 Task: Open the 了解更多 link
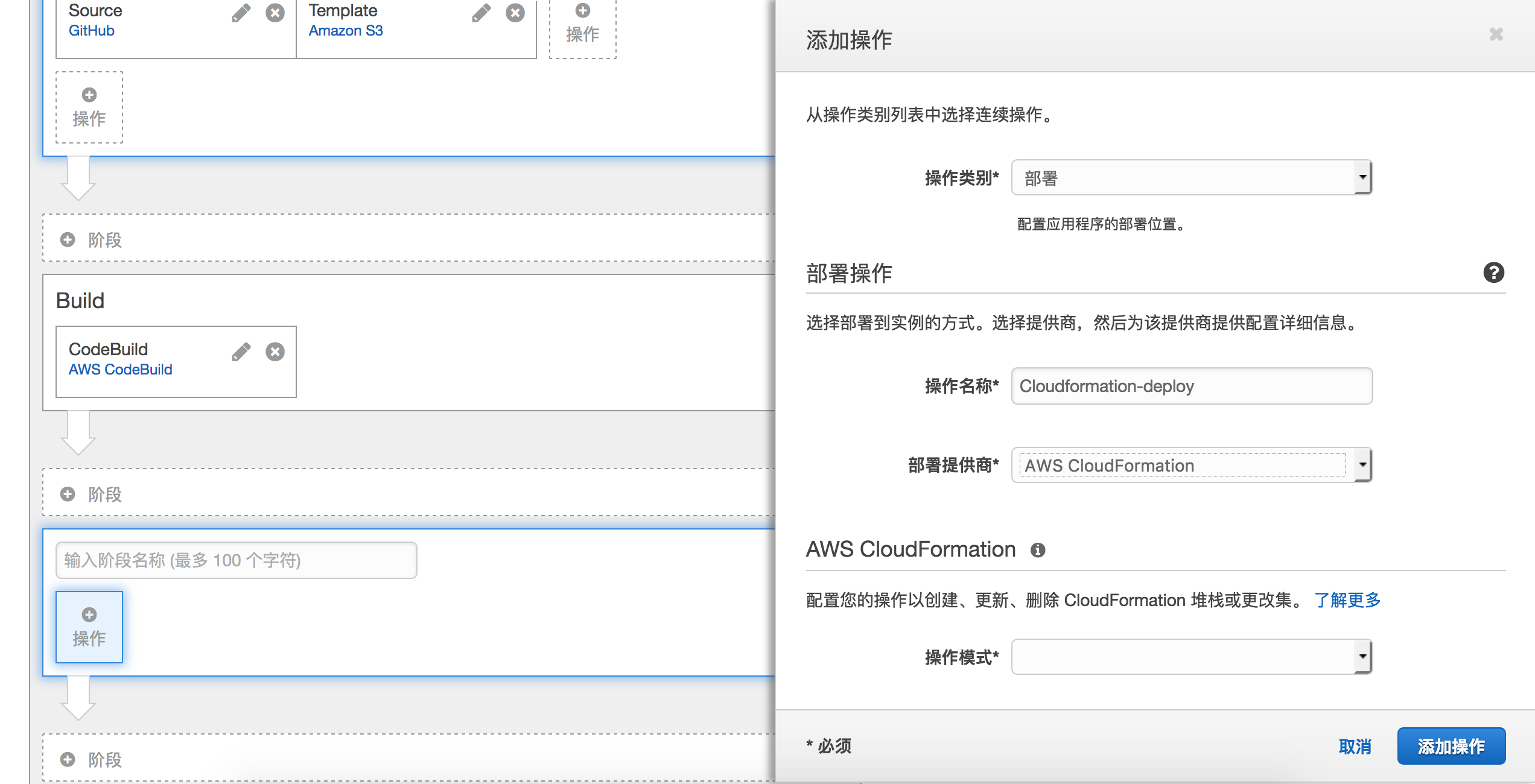click(x=1347, y=600)
